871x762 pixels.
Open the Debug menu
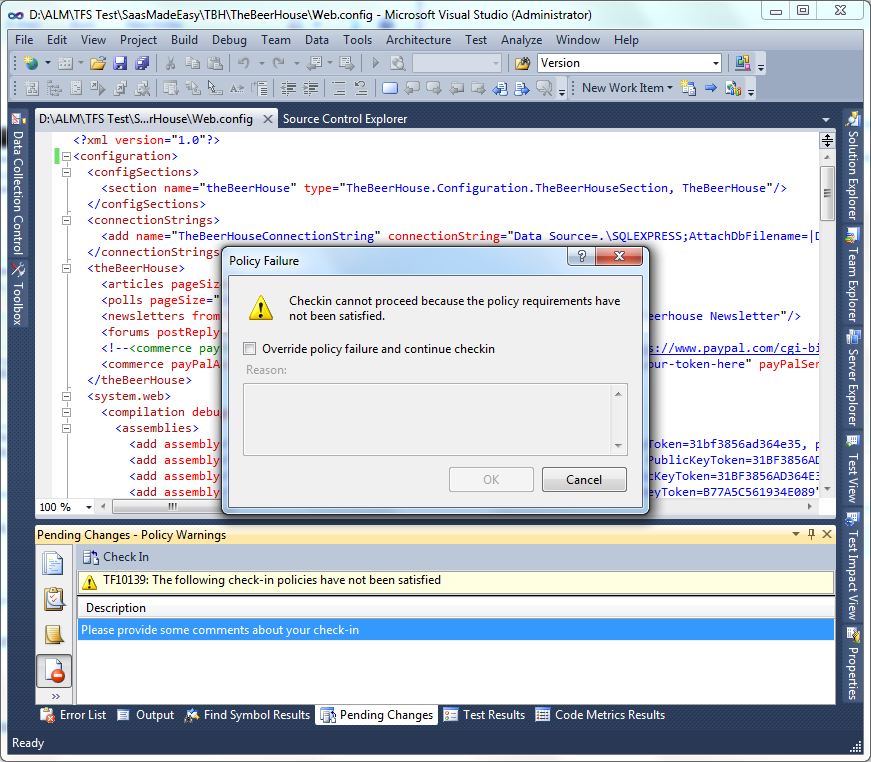(x=229, y=40)
